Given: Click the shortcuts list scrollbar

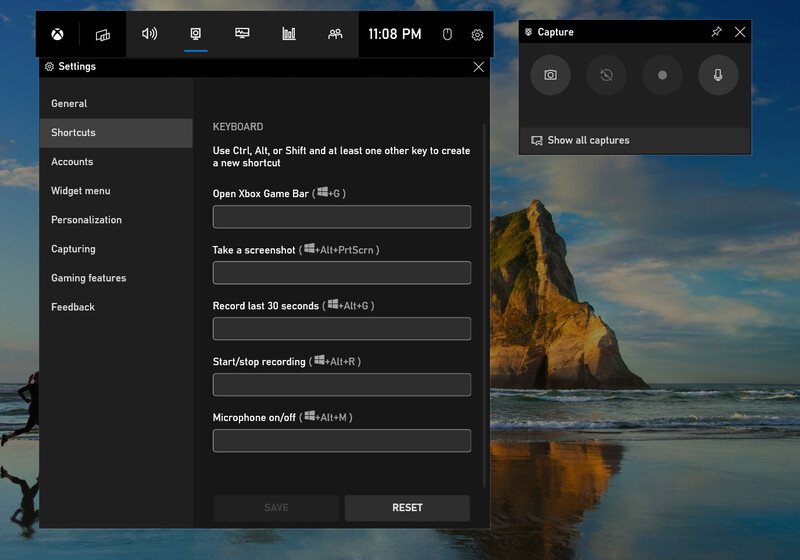Looking at the screenshot, I should [484, 306].
